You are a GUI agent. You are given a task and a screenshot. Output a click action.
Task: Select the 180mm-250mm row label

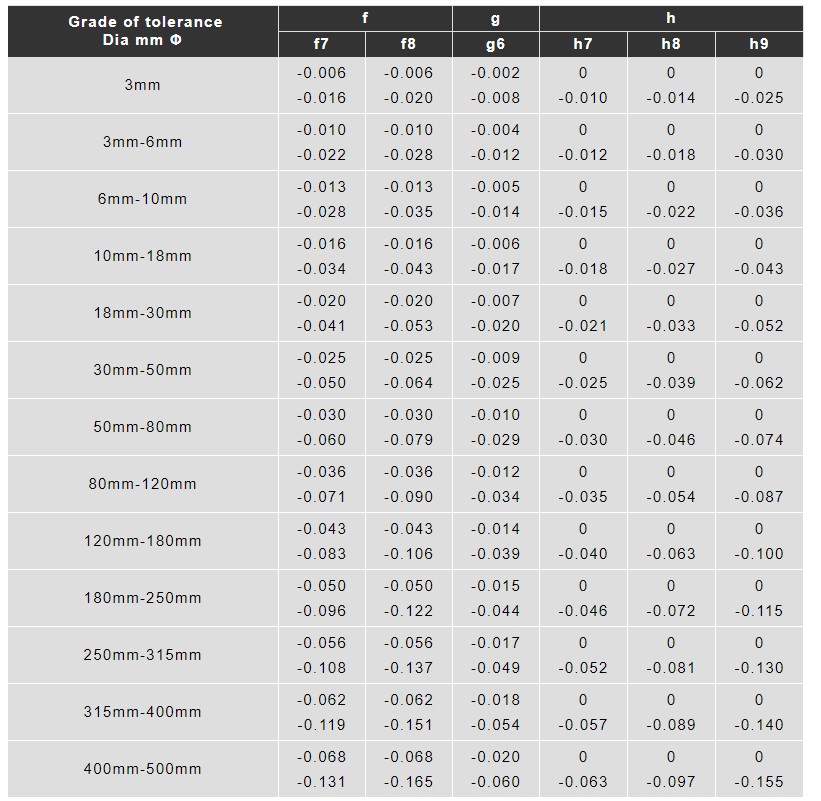point(143,598)
